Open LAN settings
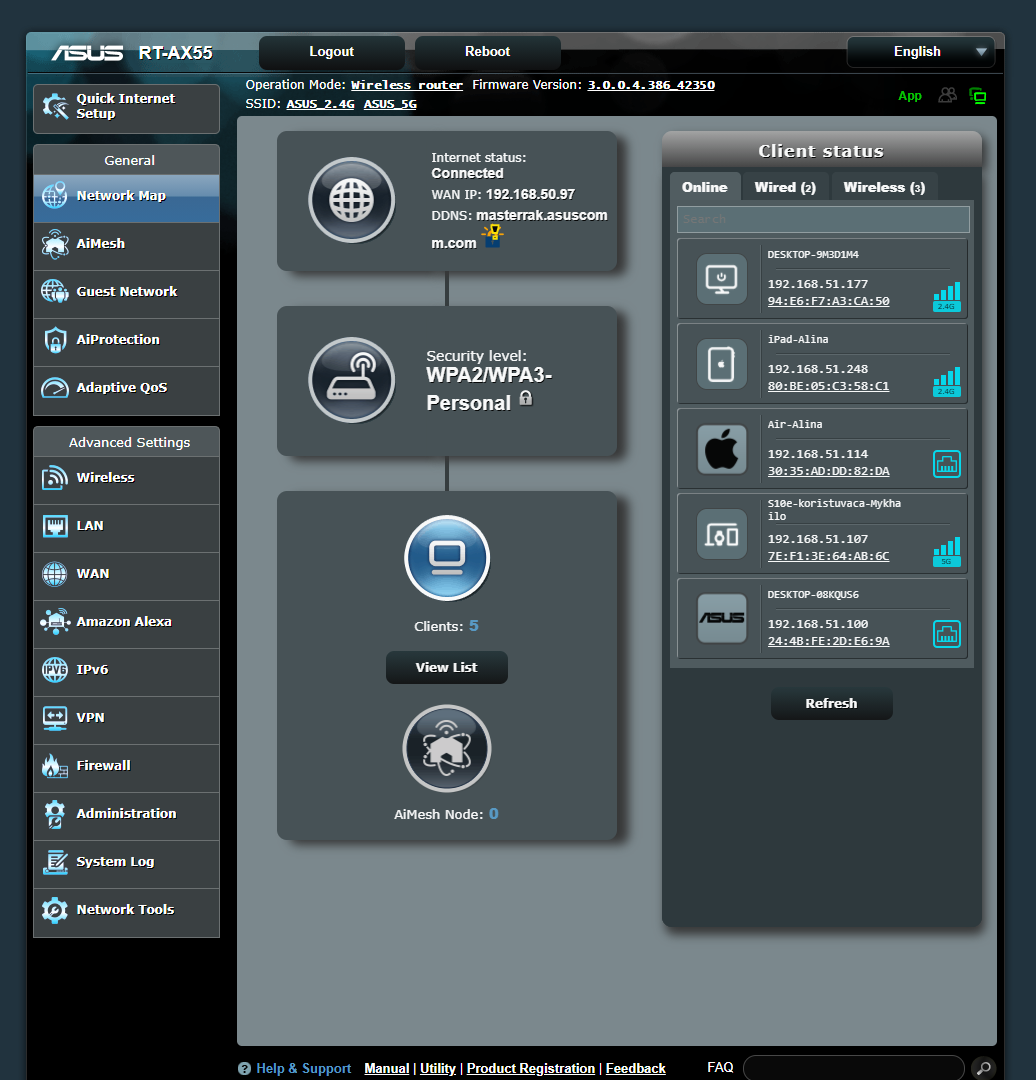The width and height of the screenshot is (1036, 1080). click(126, 528)
